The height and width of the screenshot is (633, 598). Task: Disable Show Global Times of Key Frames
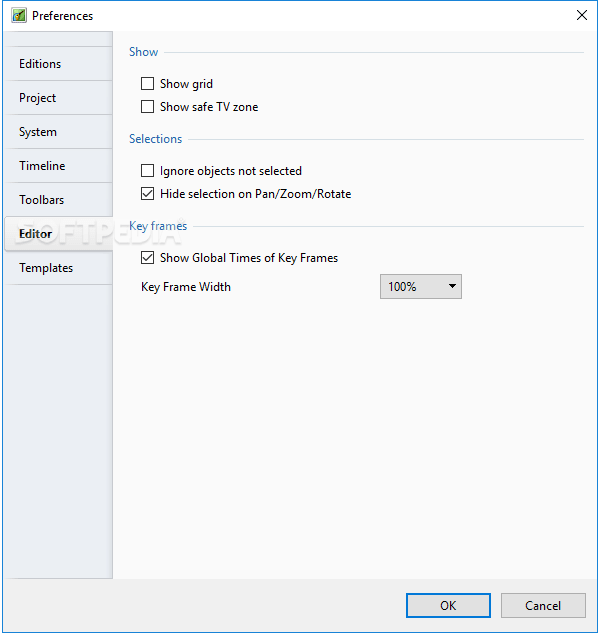pyautogui.click(x=147, y=258)
